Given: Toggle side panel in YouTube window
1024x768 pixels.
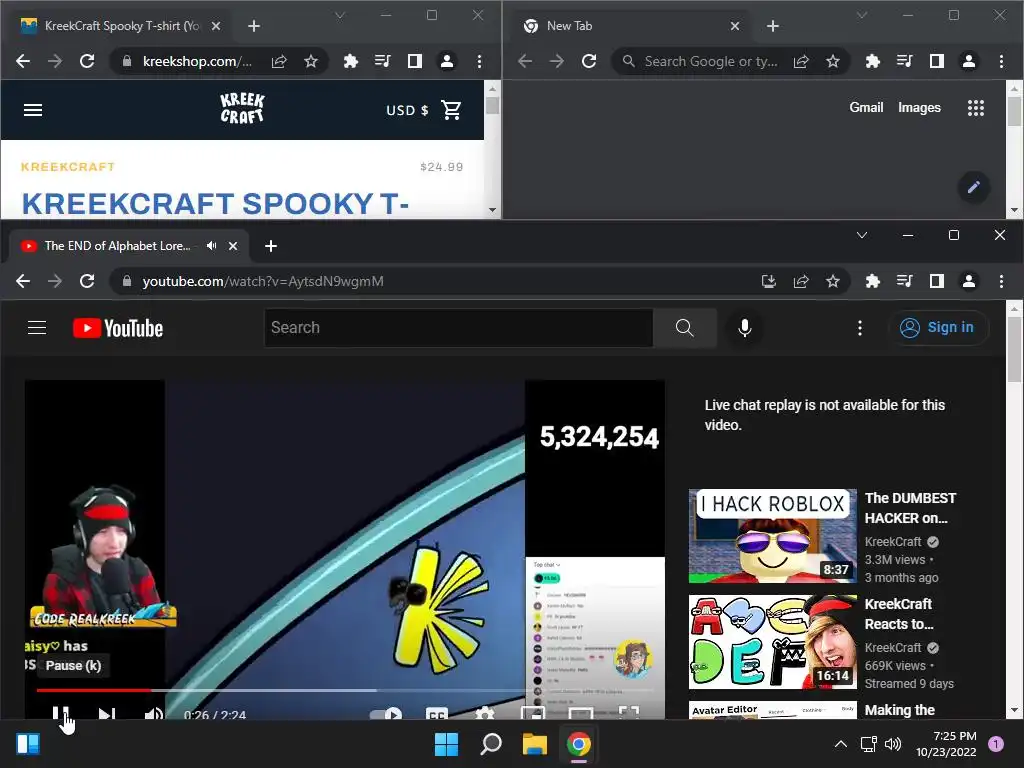Looking at the screenshot, I should (x=936, y=281).
